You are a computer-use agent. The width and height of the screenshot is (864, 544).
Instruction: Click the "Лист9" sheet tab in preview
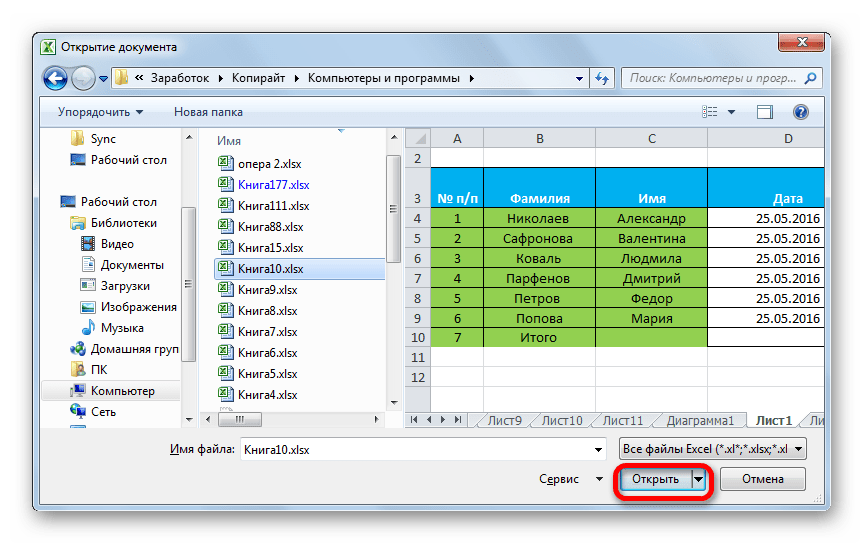[504, 421]
